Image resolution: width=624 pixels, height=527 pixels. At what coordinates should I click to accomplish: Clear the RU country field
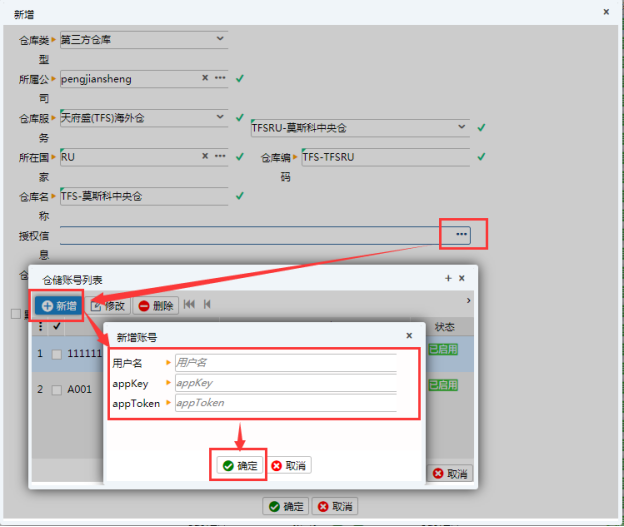pyautogui.click(x=205, y=157)
